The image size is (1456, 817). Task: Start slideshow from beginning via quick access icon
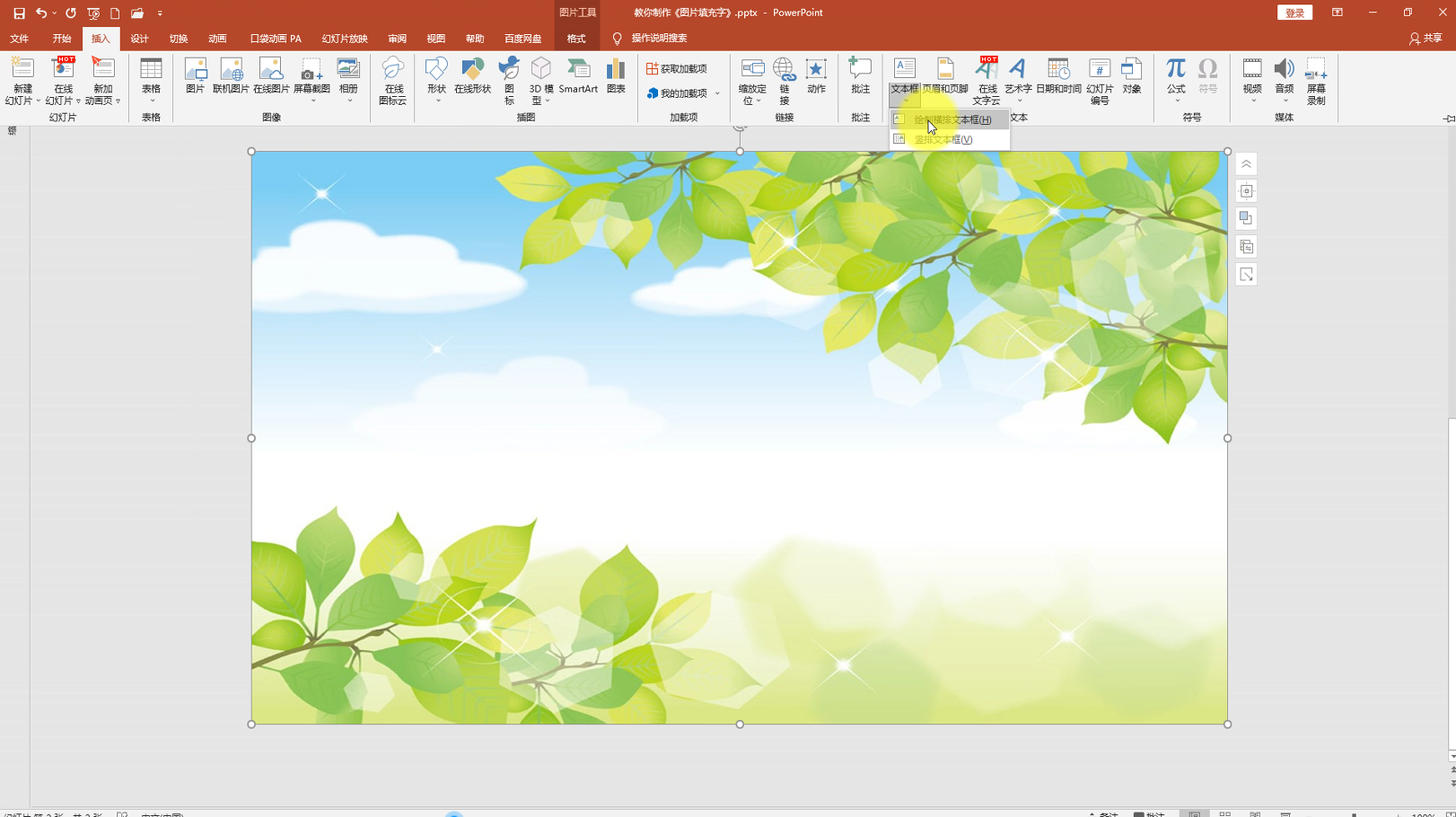point(93,13)
